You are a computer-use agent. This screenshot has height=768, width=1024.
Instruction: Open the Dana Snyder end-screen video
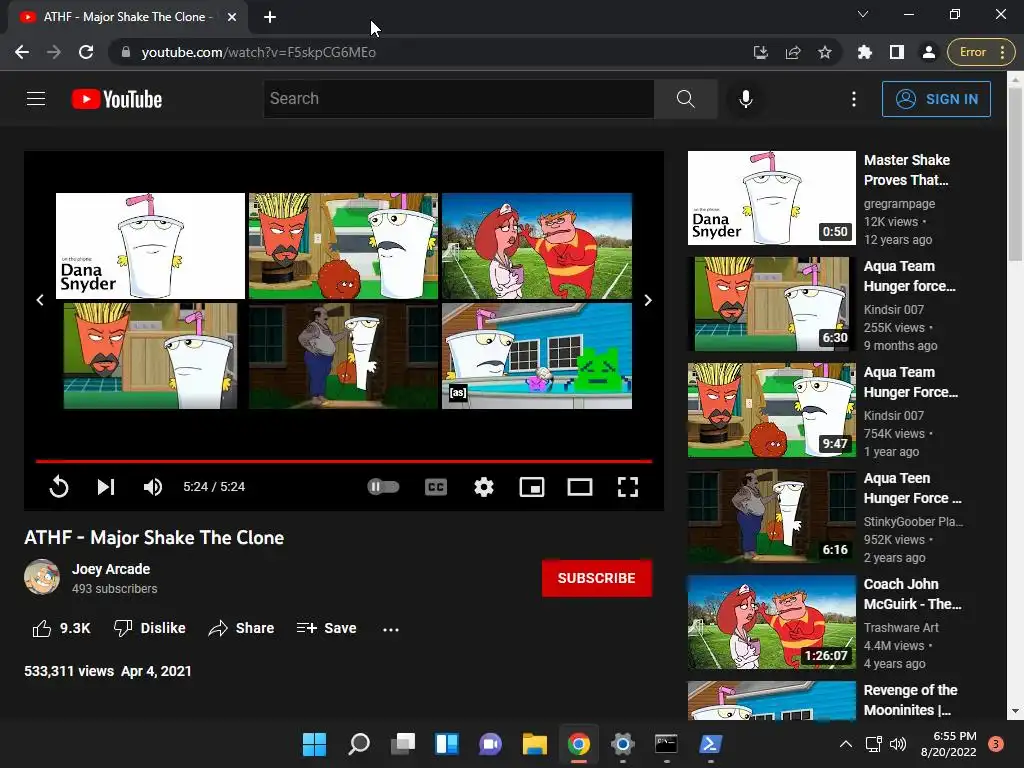(150, 246)
